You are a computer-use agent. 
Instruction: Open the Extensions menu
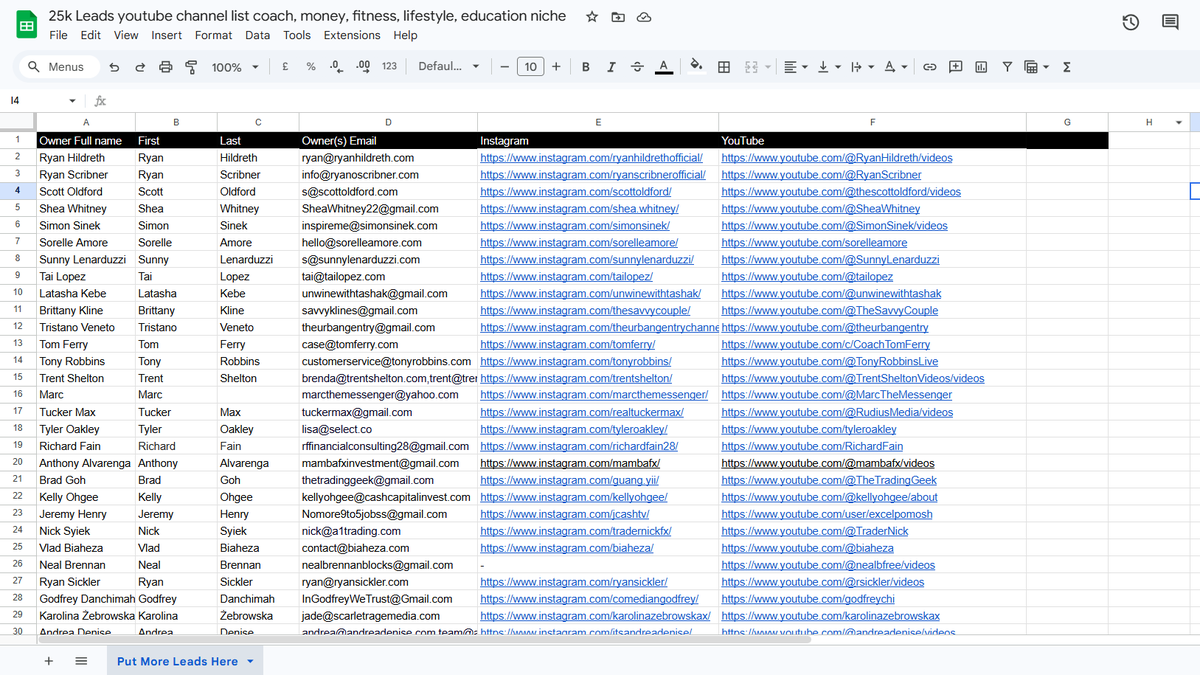pyautogui.click(x=352, y=35)
